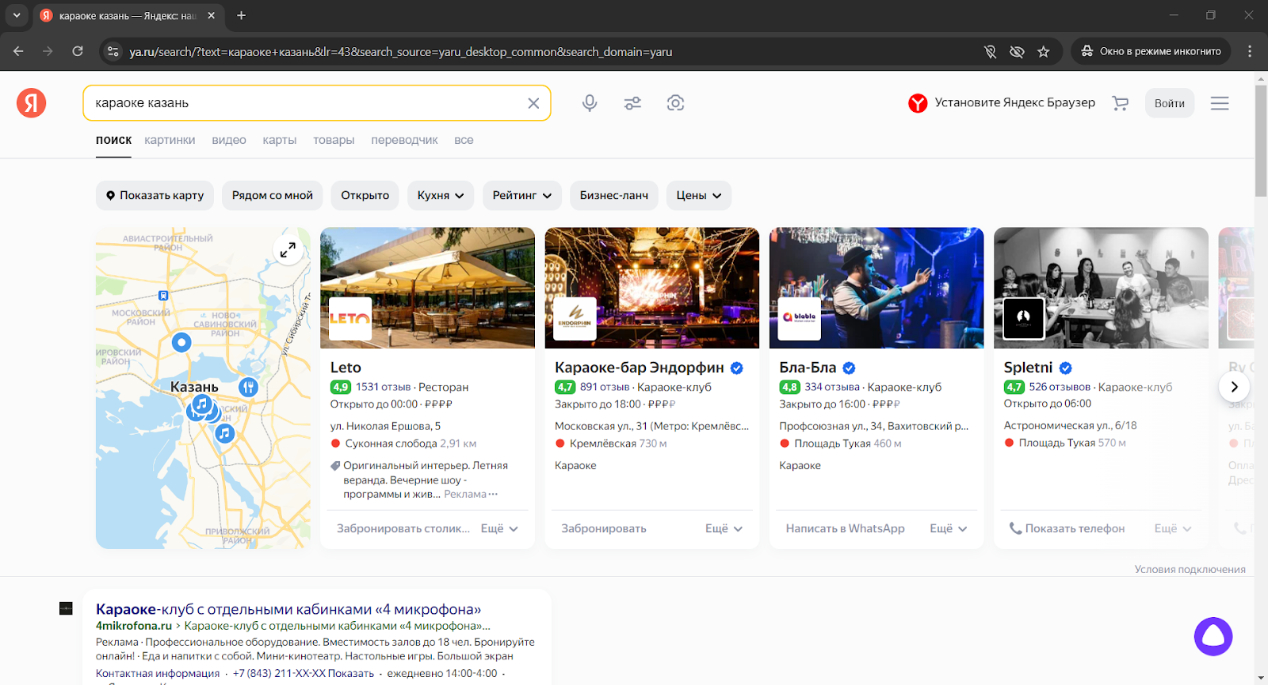Expand the 'Цены' dropdown filter
Image resolution: width=1268 pixels, height=685 pixels.
coord(699,195)
